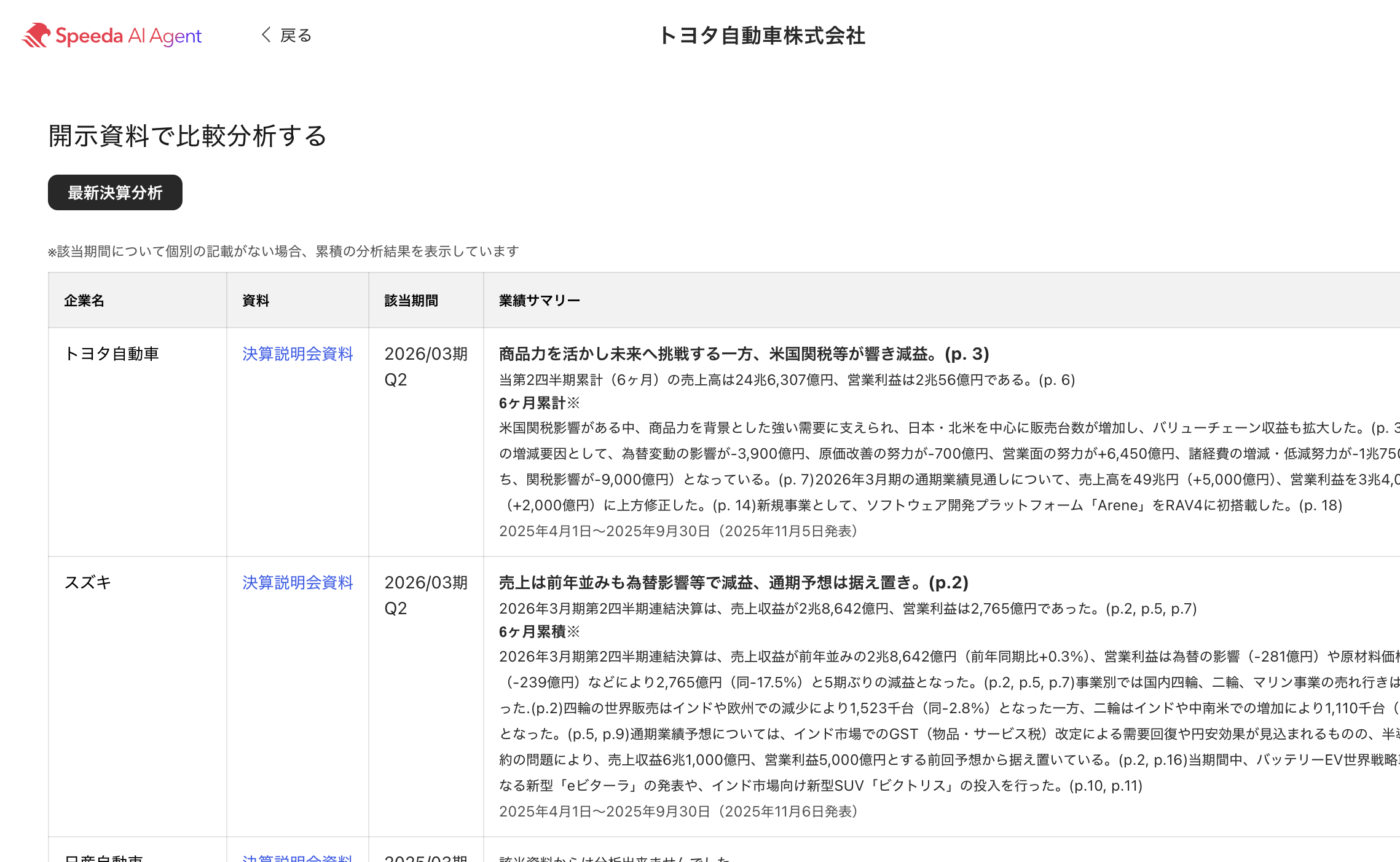The width and height of the screenshot is (1400, 862).
Task: Click the 企業名 column header
Action: click(x=84, y=301)
